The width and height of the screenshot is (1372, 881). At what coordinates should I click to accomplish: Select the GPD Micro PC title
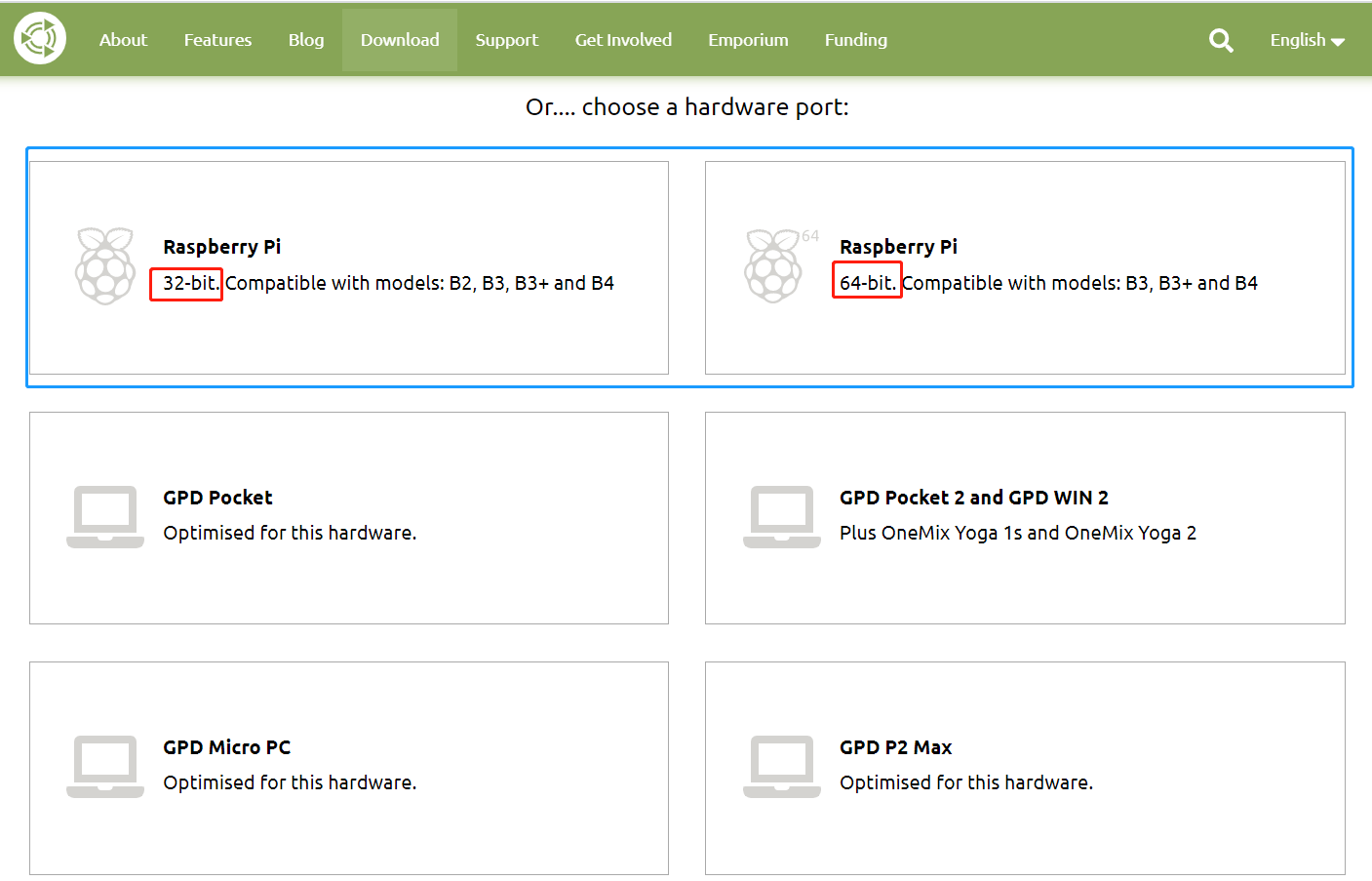tap(227, 747)
